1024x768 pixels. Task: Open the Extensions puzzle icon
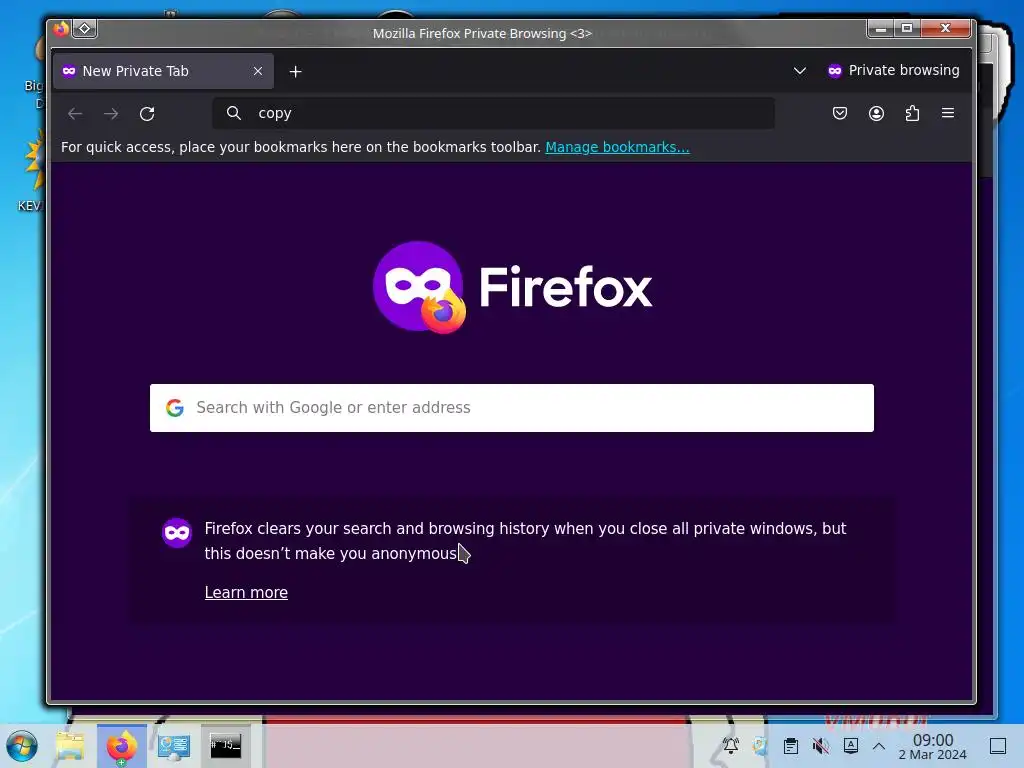click(x=912, y=113)
